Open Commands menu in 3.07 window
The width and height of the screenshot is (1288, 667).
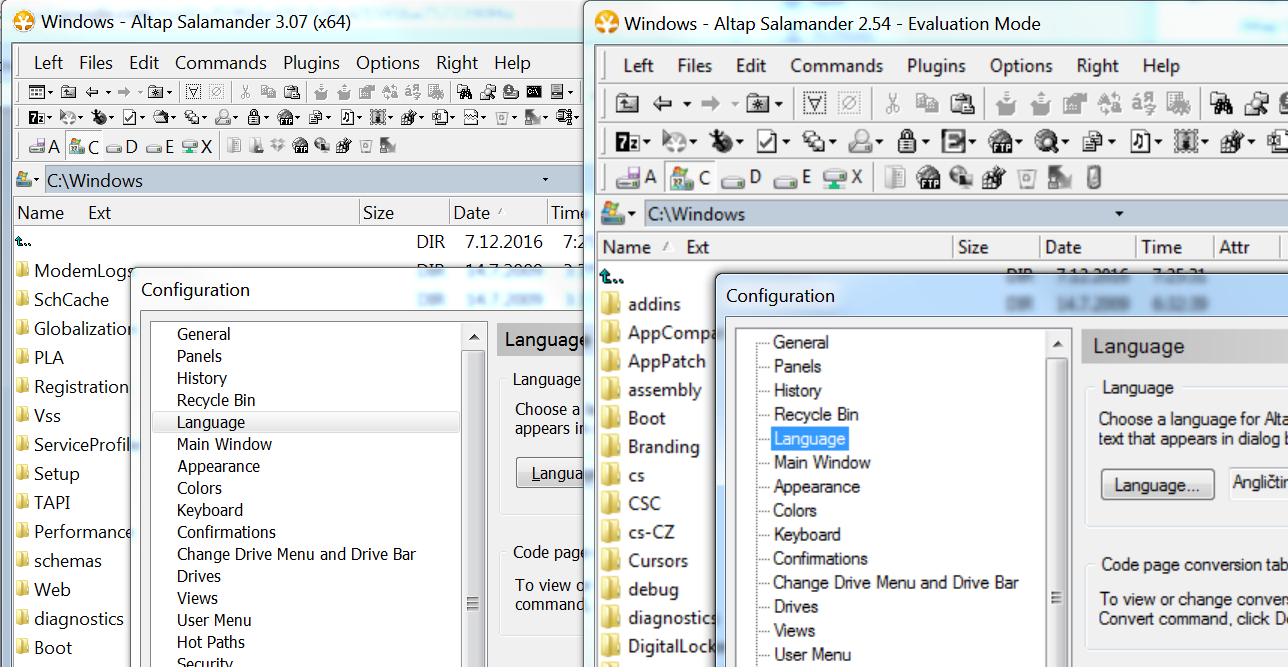(x=221, y=63)
